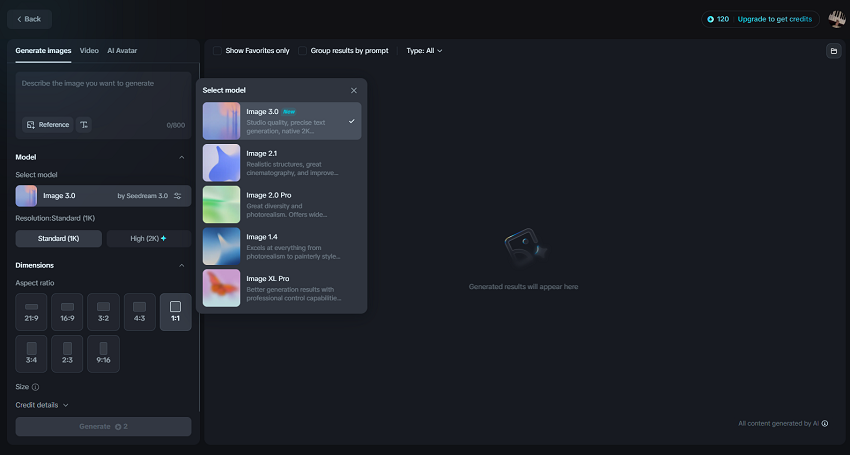Close the Select model popup
The image size is (850, 455).
pos(354,91)
